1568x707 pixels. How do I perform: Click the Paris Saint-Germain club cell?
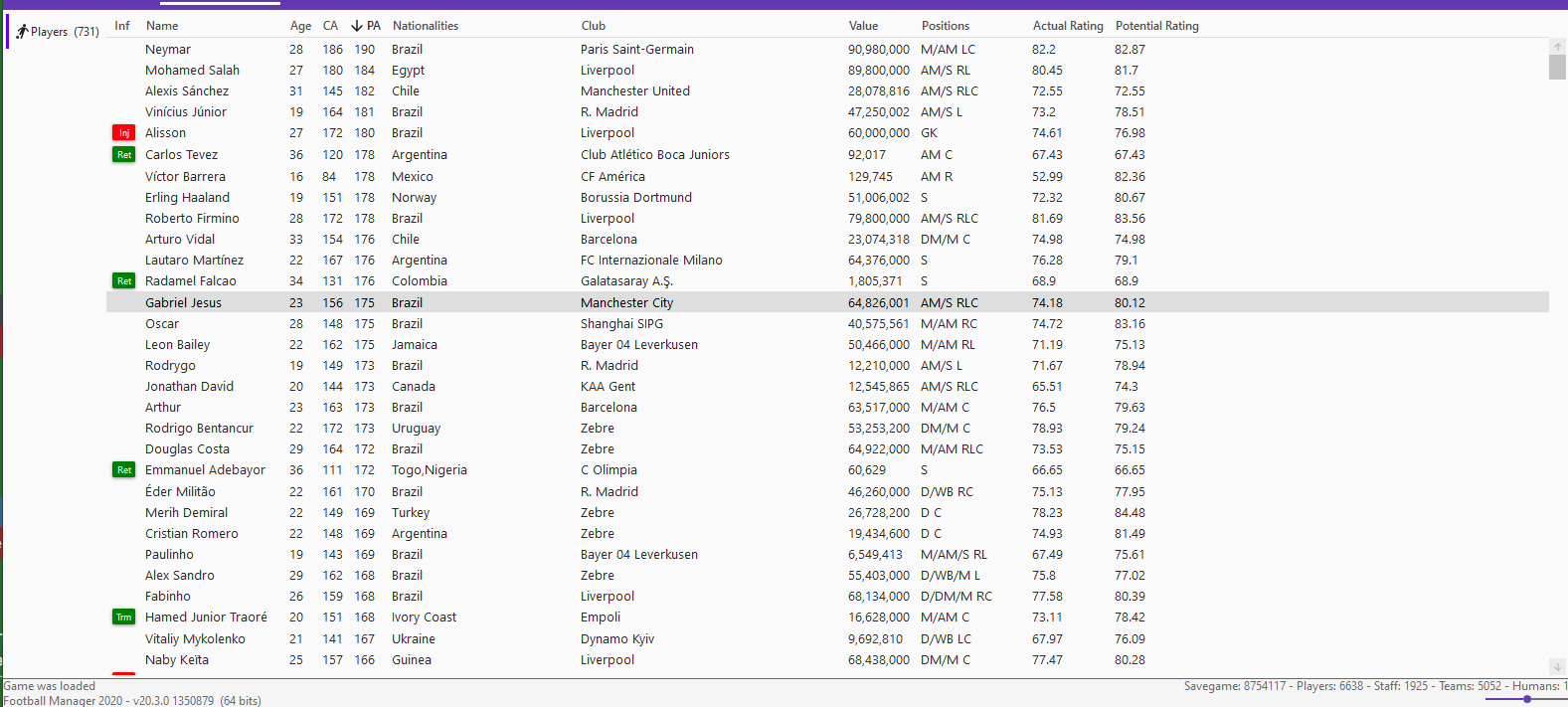click(637, 50)
